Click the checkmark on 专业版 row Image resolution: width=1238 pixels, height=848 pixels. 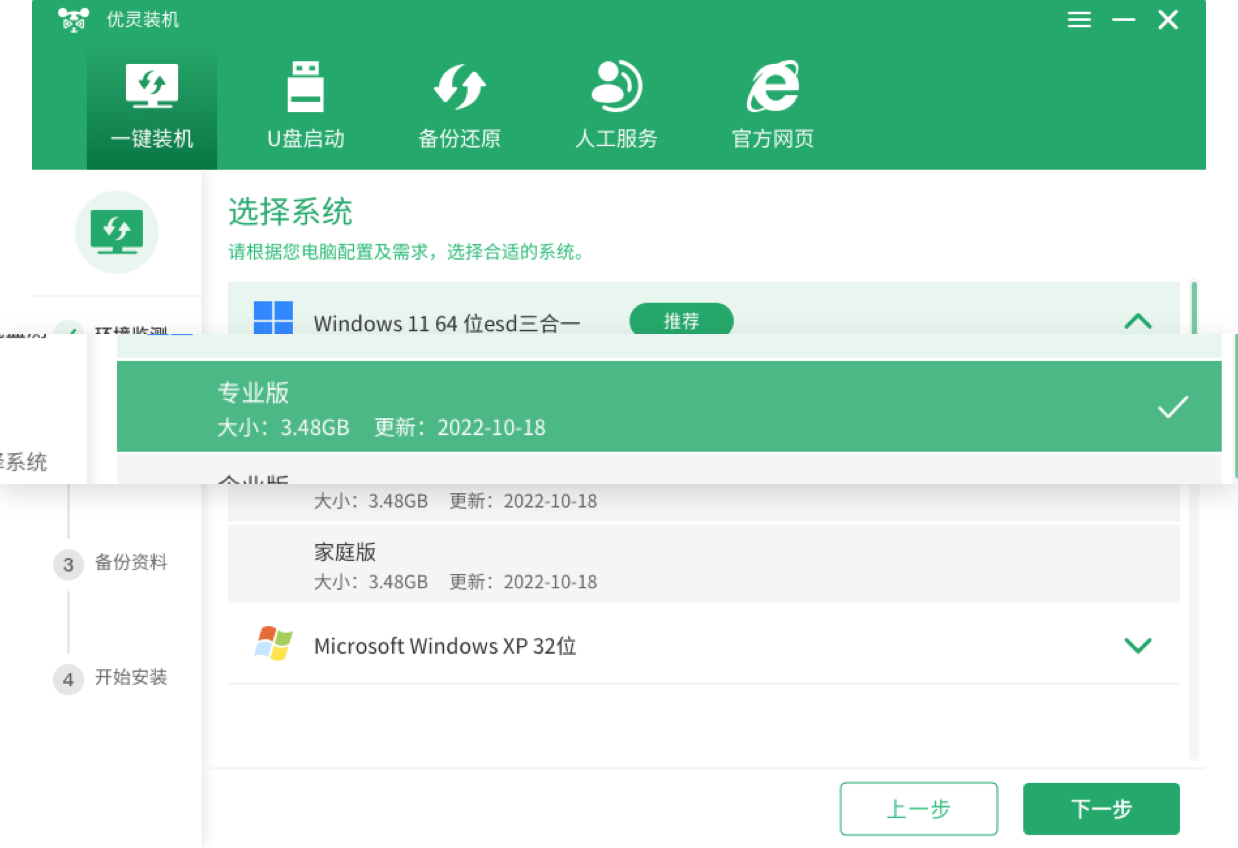pyautogui.click(x=1172, y=407)
